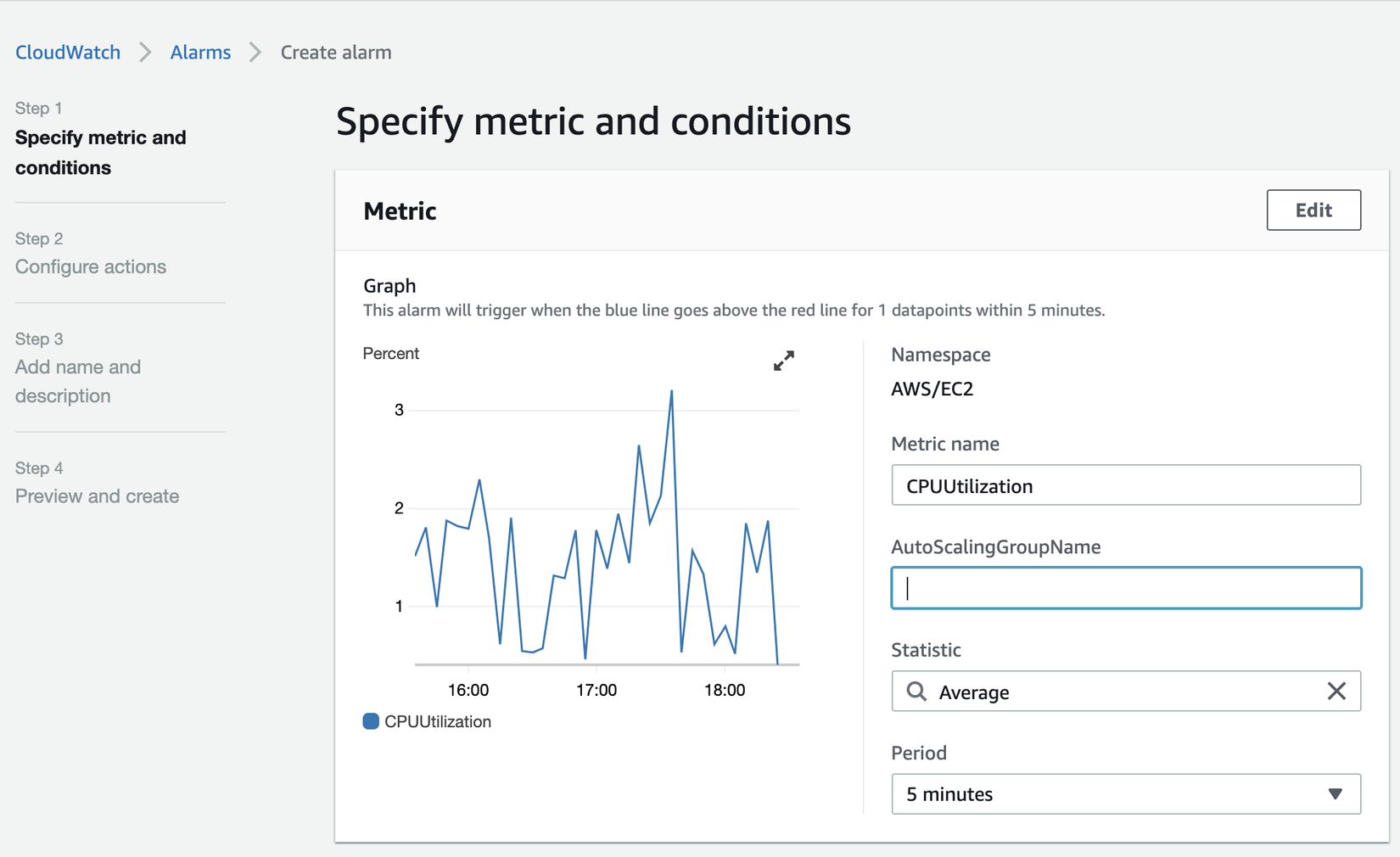Jump to Step 3 Add name and description
The width and height of the screenshot is (1400, 857).
[x=78, y=381]
